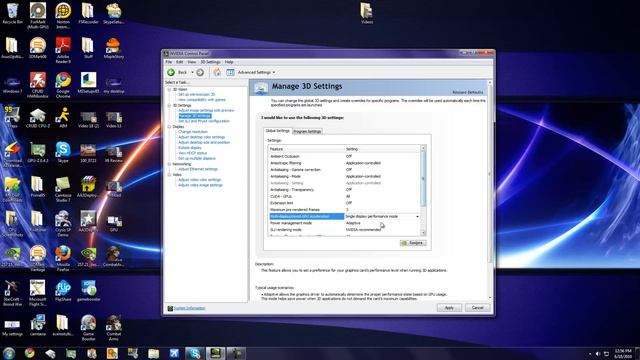
Task: Open the Crysis SP Demo desktop icon
Action: [63, 224]
